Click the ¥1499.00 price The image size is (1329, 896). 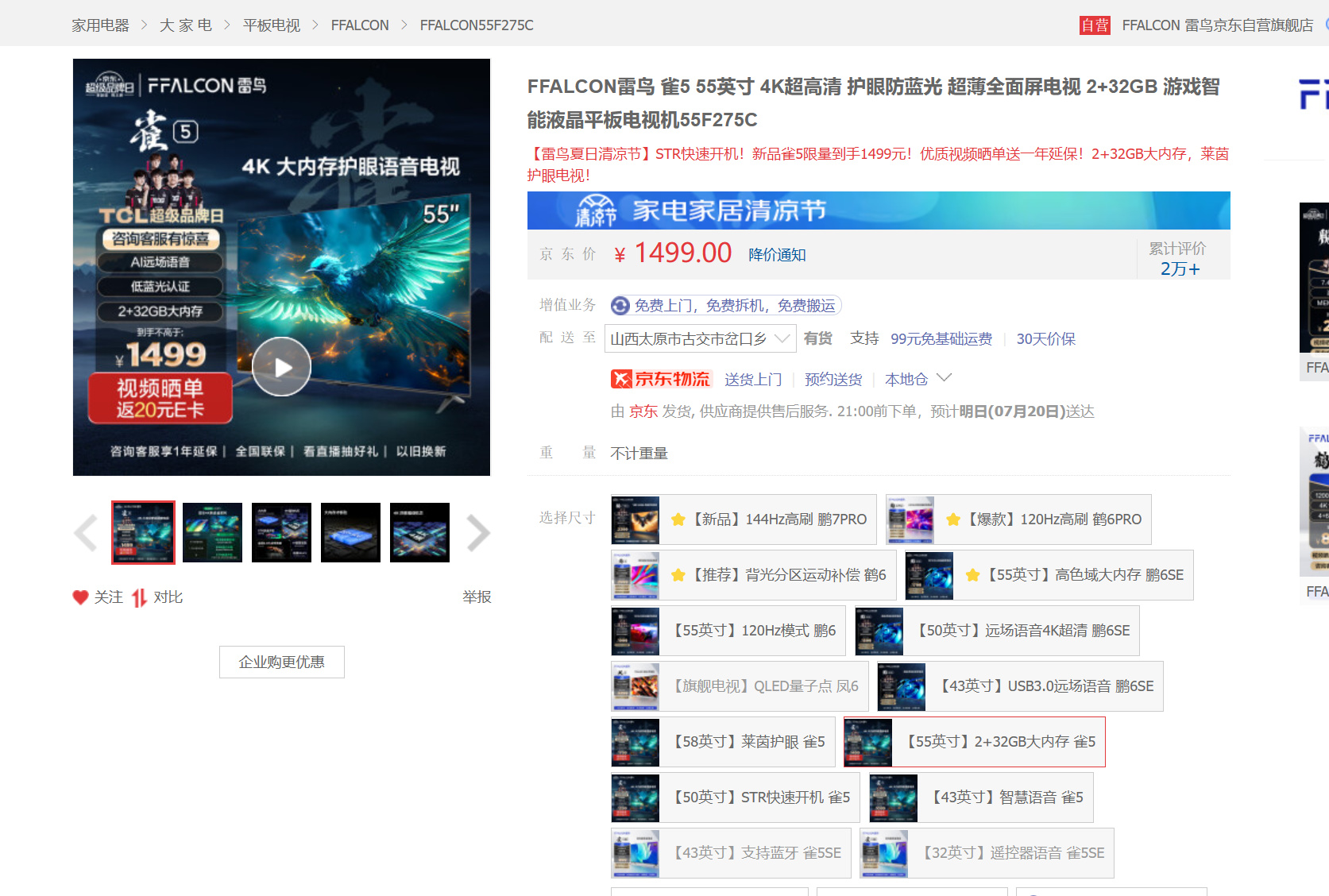(x=673, y=253)
